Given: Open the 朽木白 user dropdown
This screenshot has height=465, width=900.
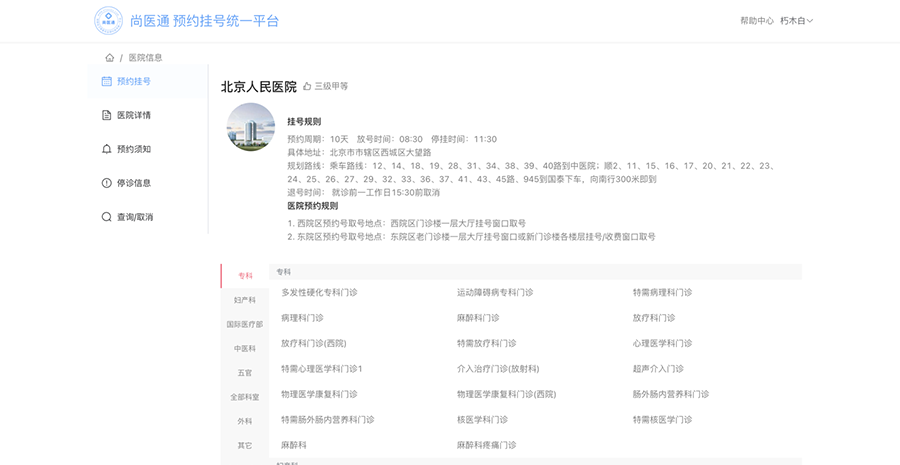Looking at the screenshot, I should (797, 21).
